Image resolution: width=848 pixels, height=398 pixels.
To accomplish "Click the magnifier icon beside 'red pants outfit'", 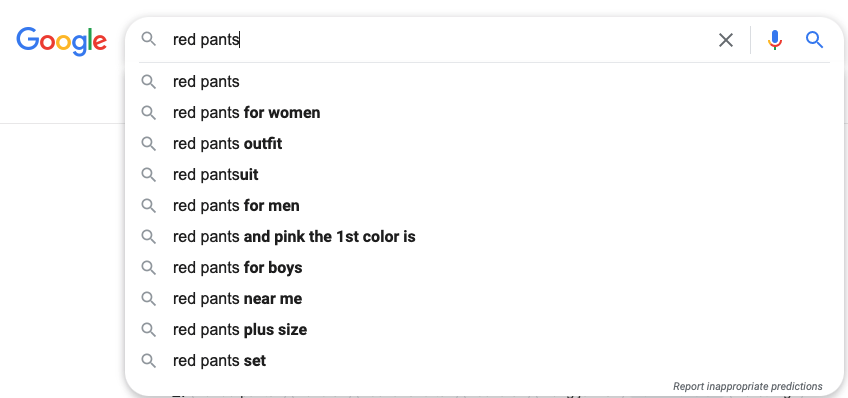I will pyautogui.click(x=149, y=144).
